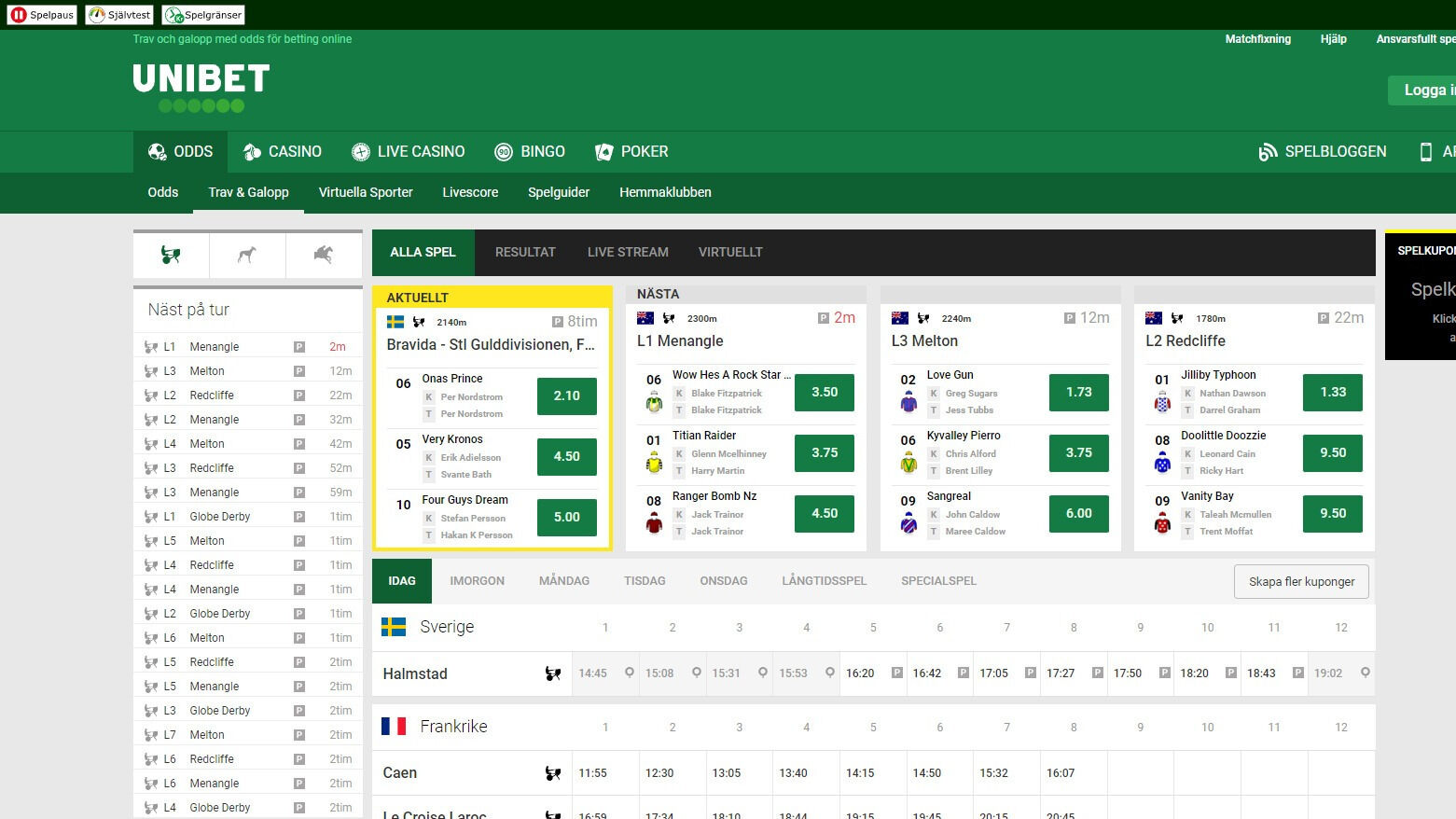
Task: Open L2 Redcliffe in side list
Action: pos(248,396)
